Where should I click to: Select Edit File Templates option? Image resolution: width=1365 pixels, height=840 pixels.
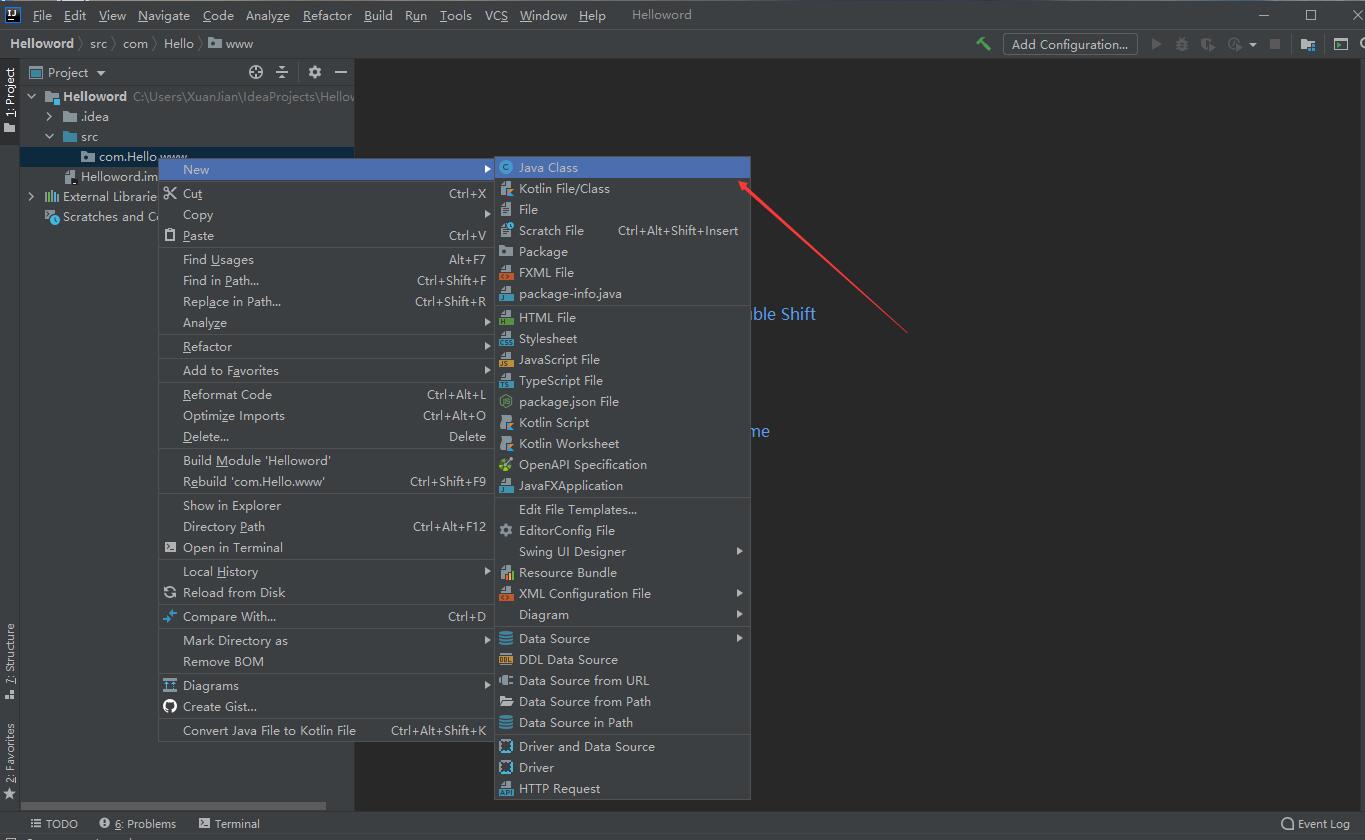coord(622,510)
